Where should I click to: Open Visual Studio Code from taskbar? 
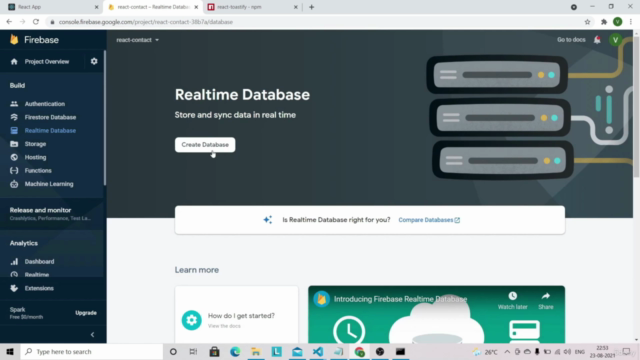318,351
